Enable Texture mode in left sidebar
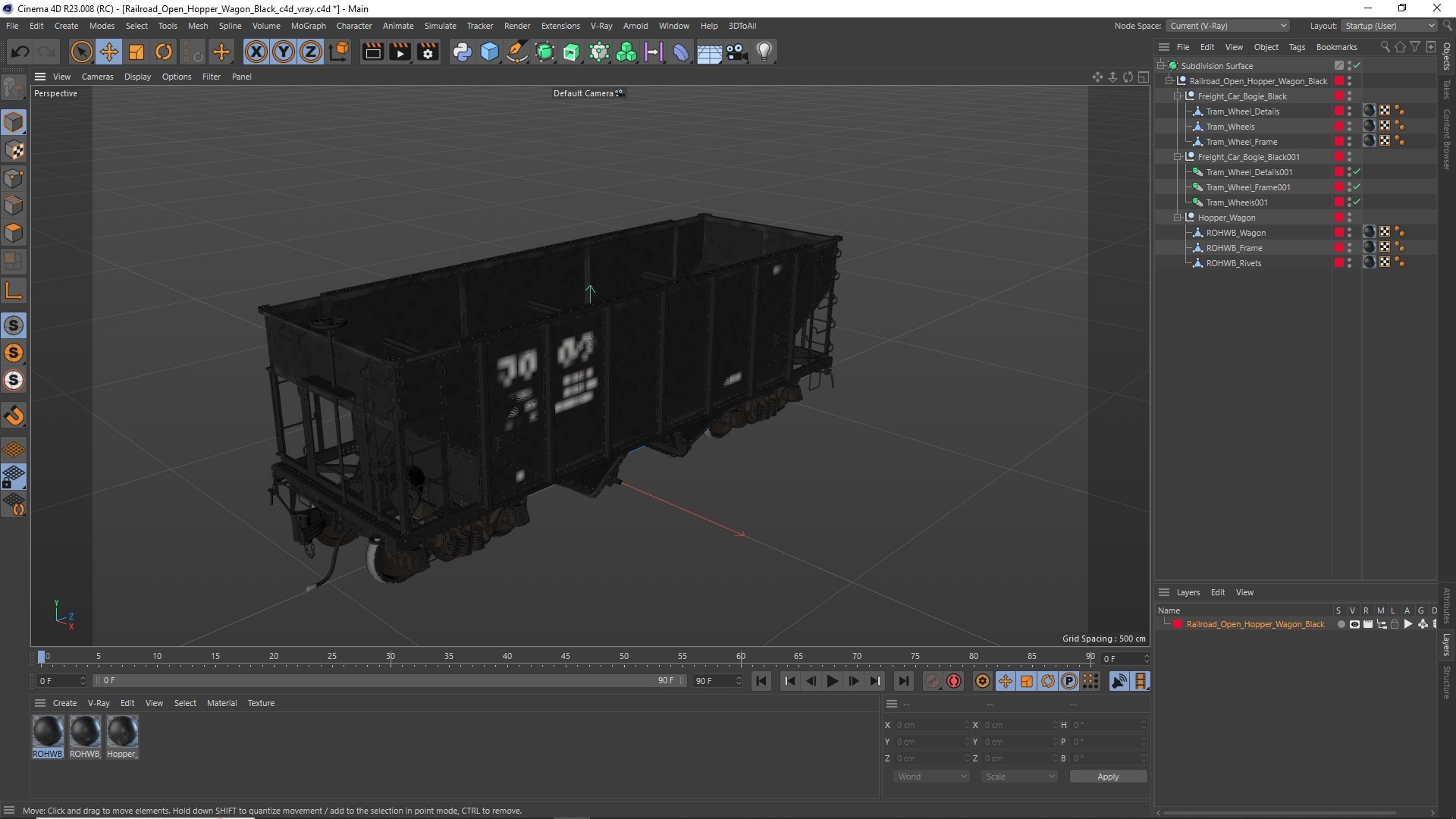 pyautogui.click(x=14, y=150)
